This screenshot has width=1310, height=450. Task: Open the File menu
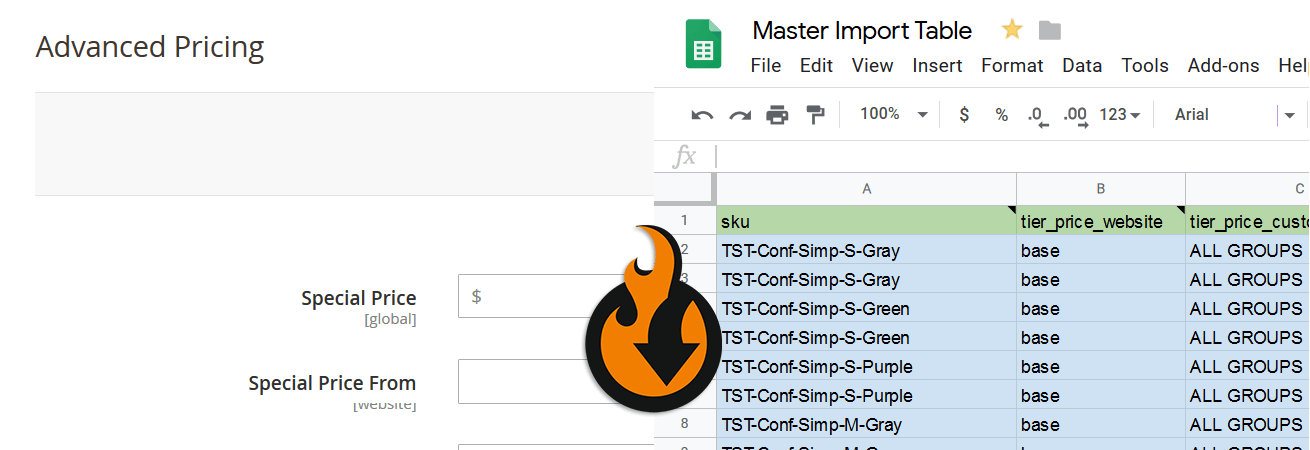tap(766, 65)
